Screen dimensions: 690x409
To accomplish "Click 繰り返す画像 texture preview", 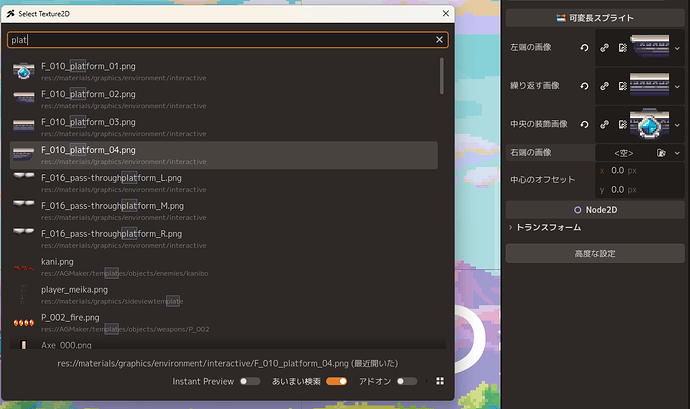I will [x=650, y=85].
